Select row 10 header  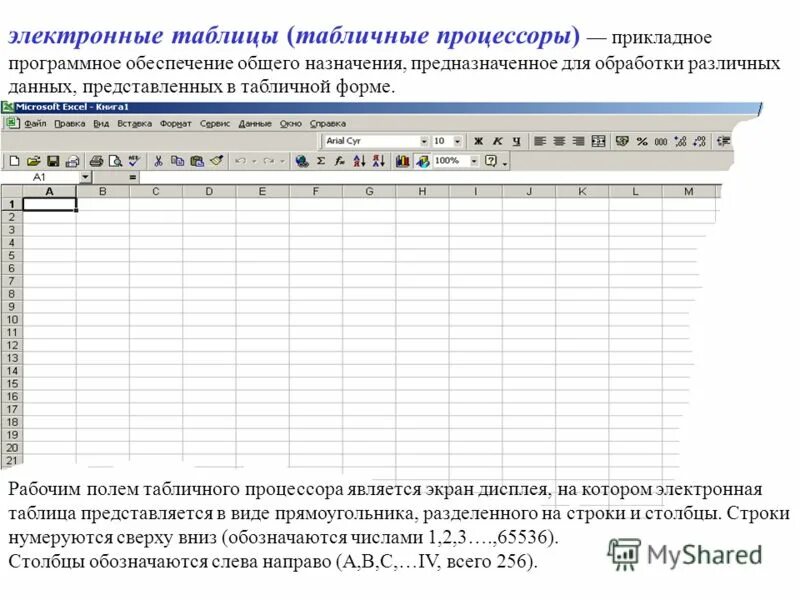[x=12, y=320]
